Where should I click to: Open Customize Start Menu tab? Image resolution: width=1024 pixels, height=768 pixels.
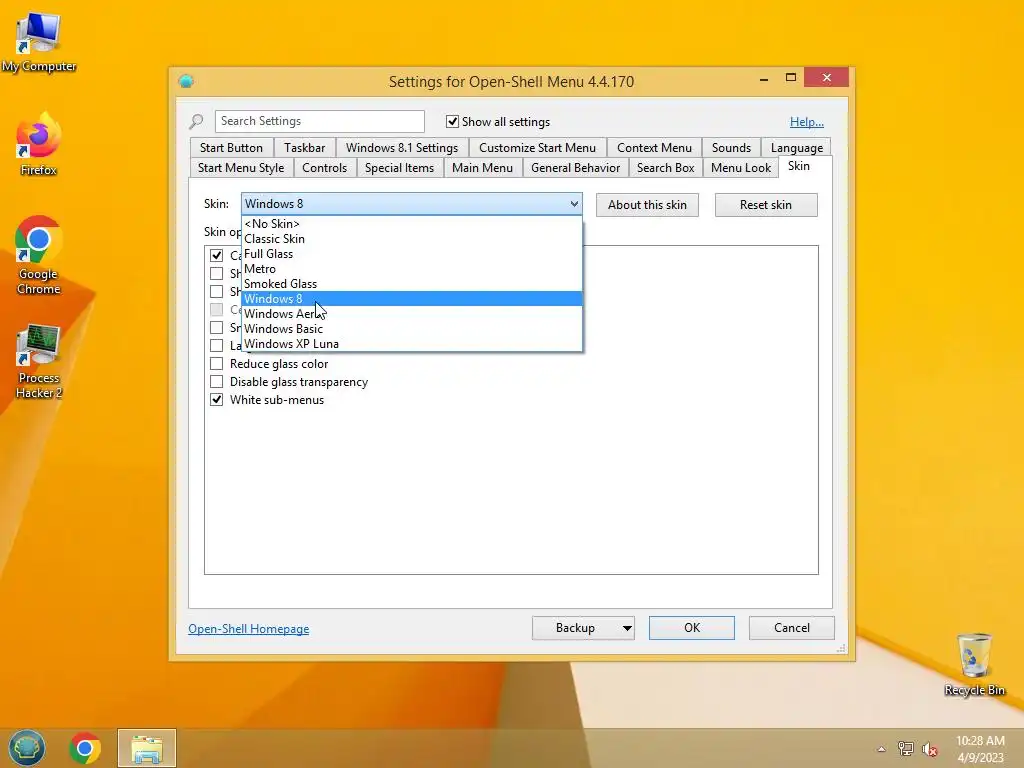click(x=537, y=148)
